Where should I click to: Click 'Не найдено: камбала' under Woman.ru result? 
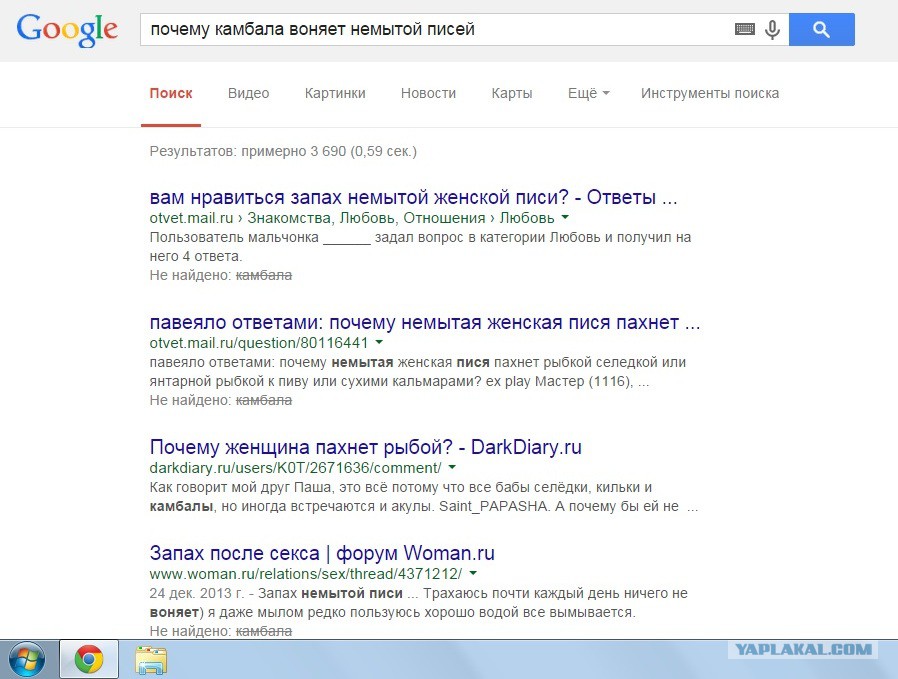(x=220, y=631)
